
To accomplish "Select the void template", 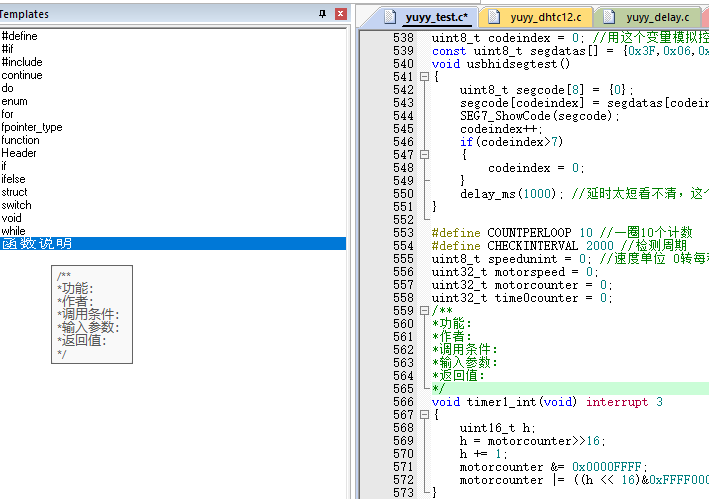I will (x=173, y=218).
